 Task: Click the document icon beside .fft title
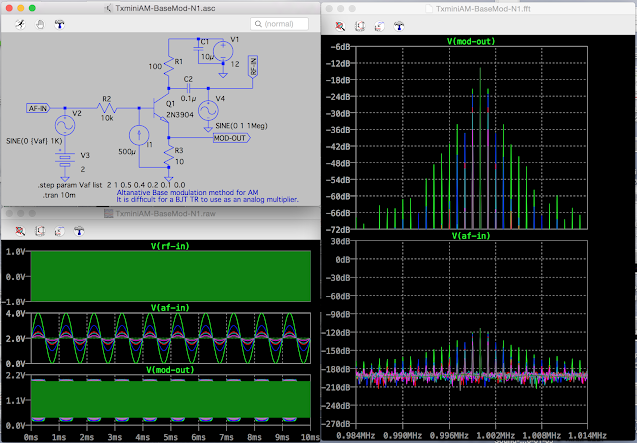429,9
